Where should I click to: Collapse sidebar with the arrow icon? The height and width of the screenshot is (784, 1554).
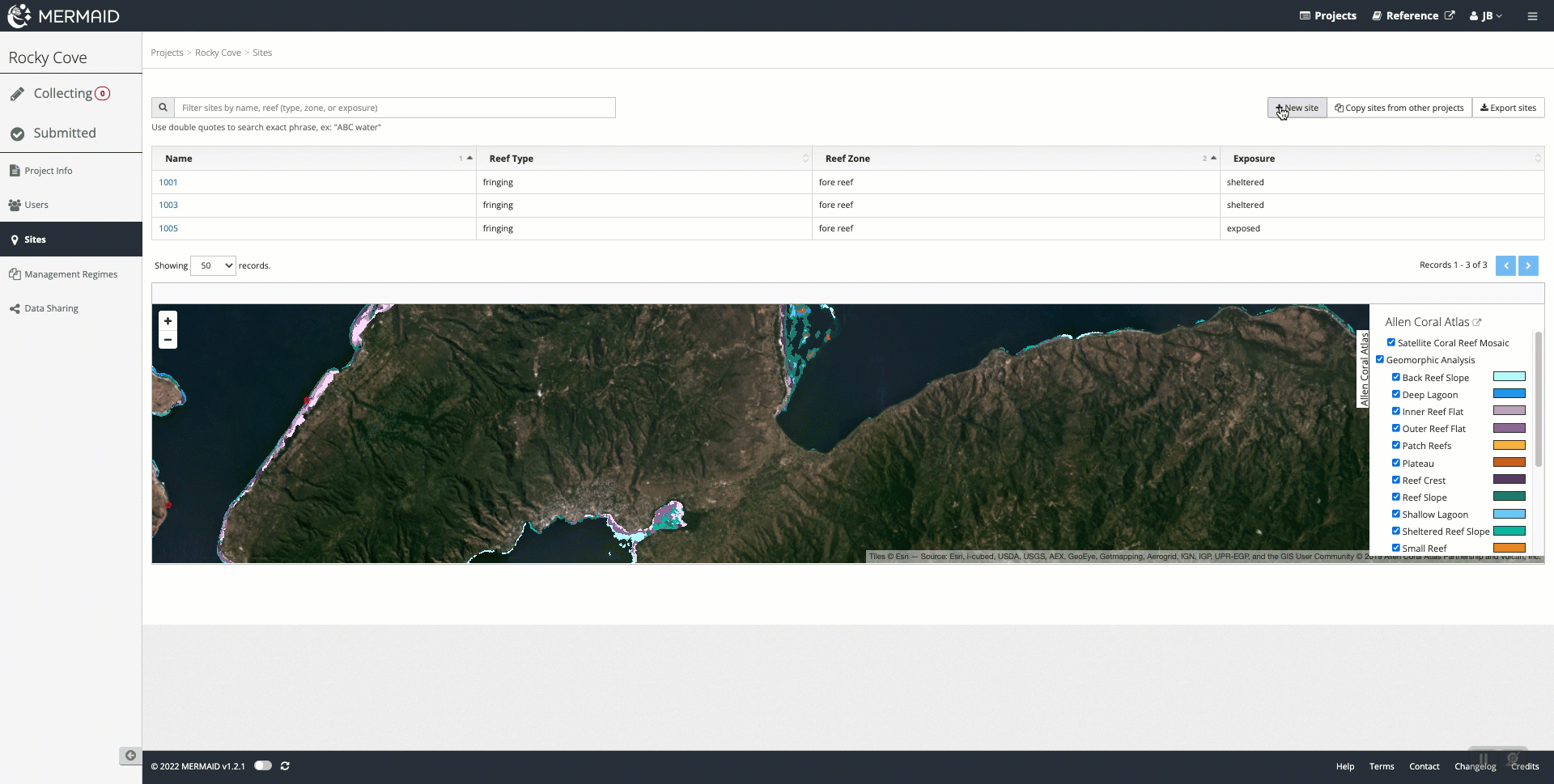130,756
